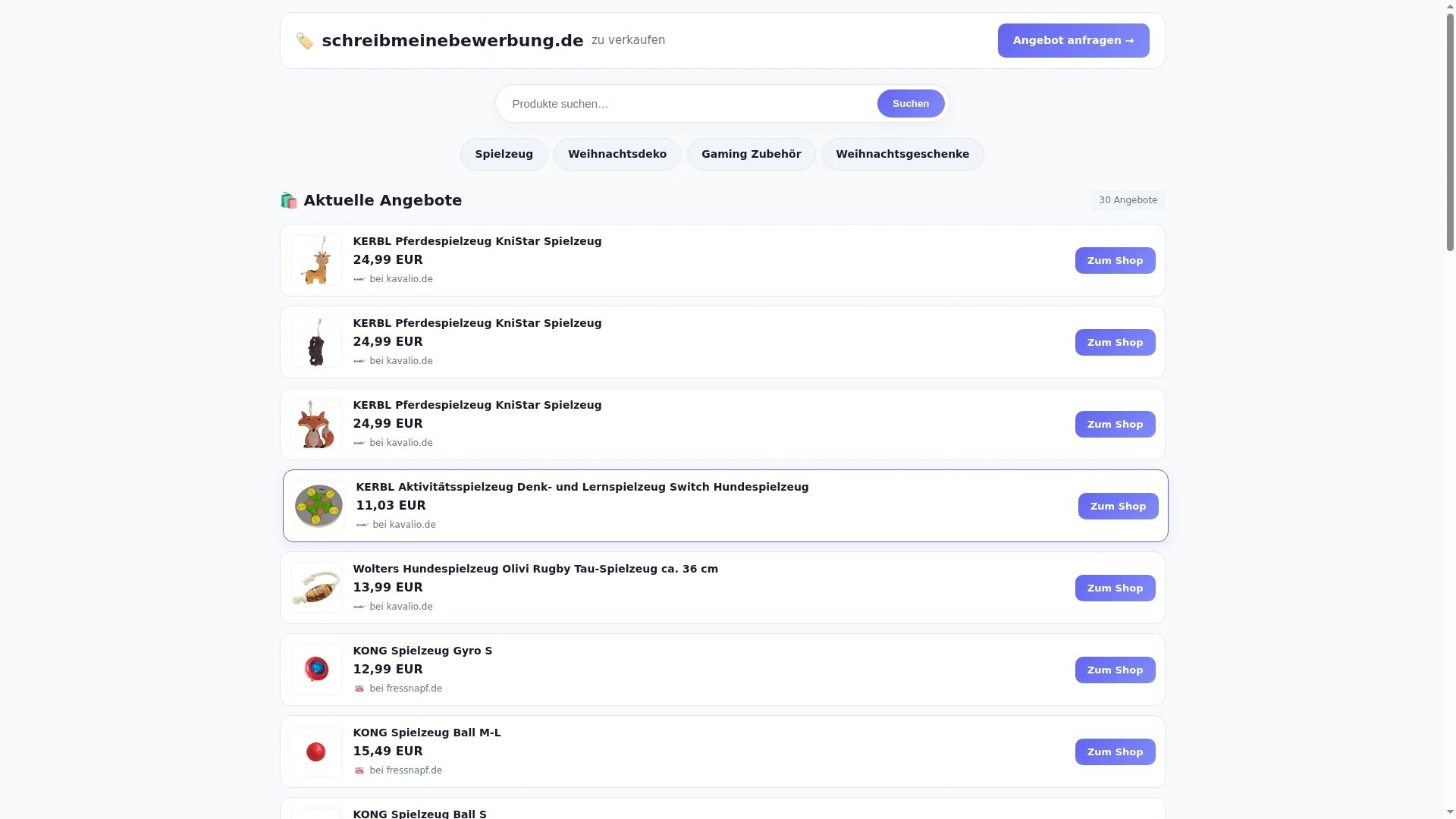Screen dimensions: 1456x819
Task: Focus the Produkte suchen search field
Action: (x=690, y=104)
